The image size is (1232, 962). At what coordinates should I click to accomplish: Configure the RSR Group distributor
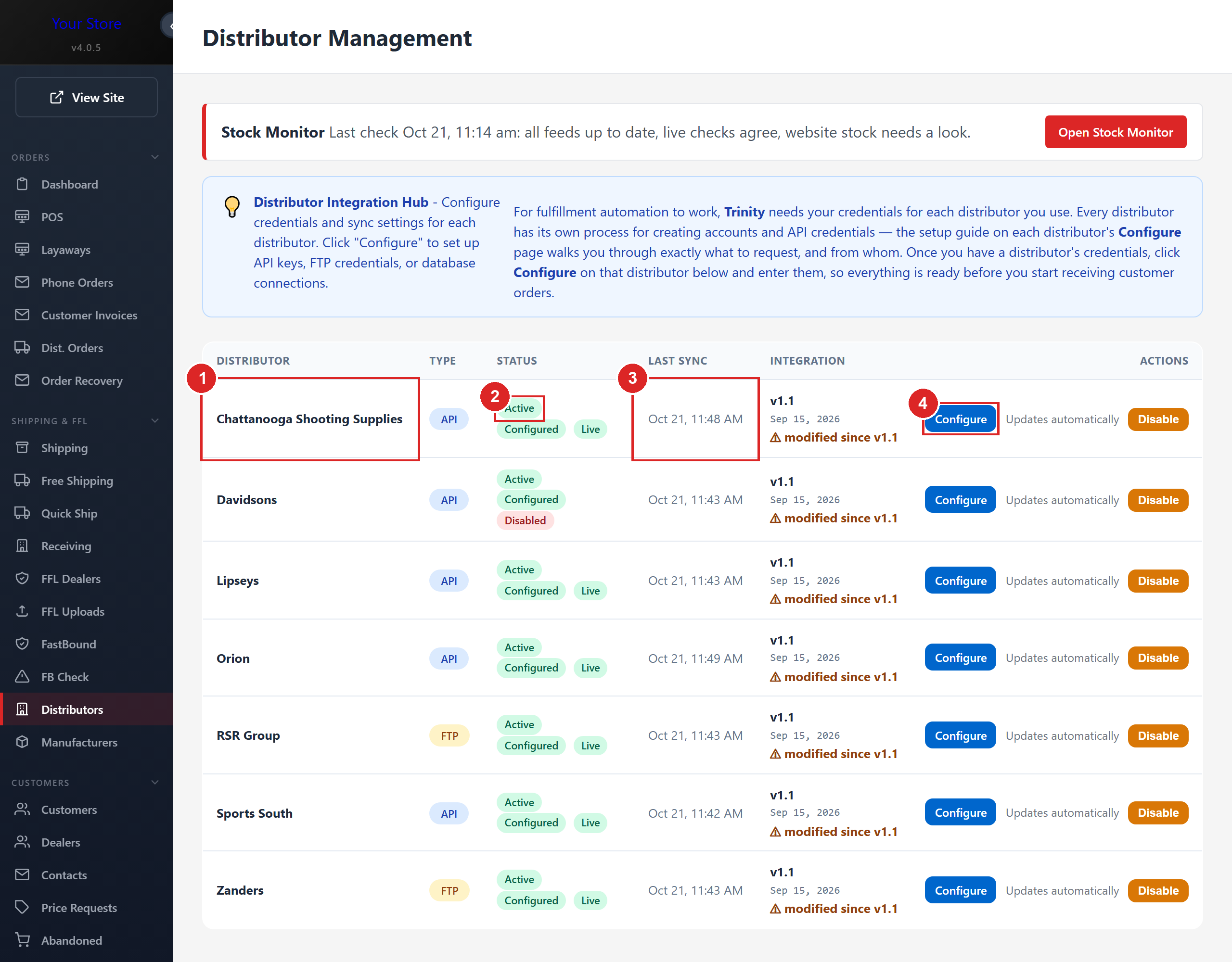click(960, 736)
